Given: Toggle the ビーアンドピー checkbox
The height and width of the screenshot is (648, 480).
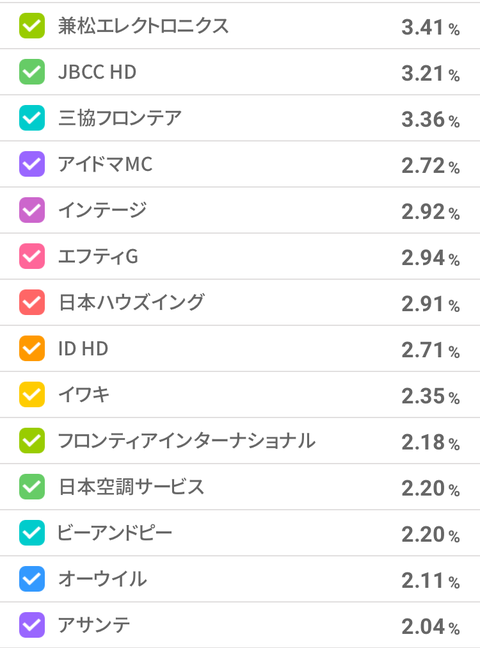Looking at the screenshot, I should [32, 533].
